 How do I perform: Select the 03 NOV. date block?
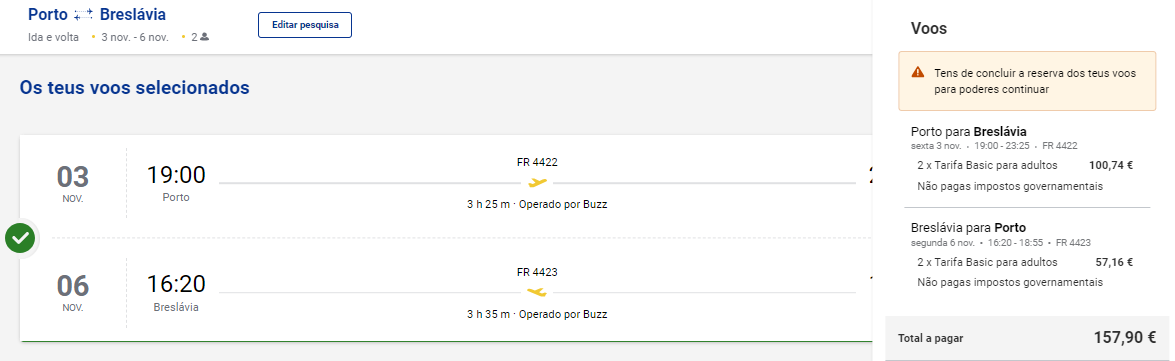tap(73, 183)
